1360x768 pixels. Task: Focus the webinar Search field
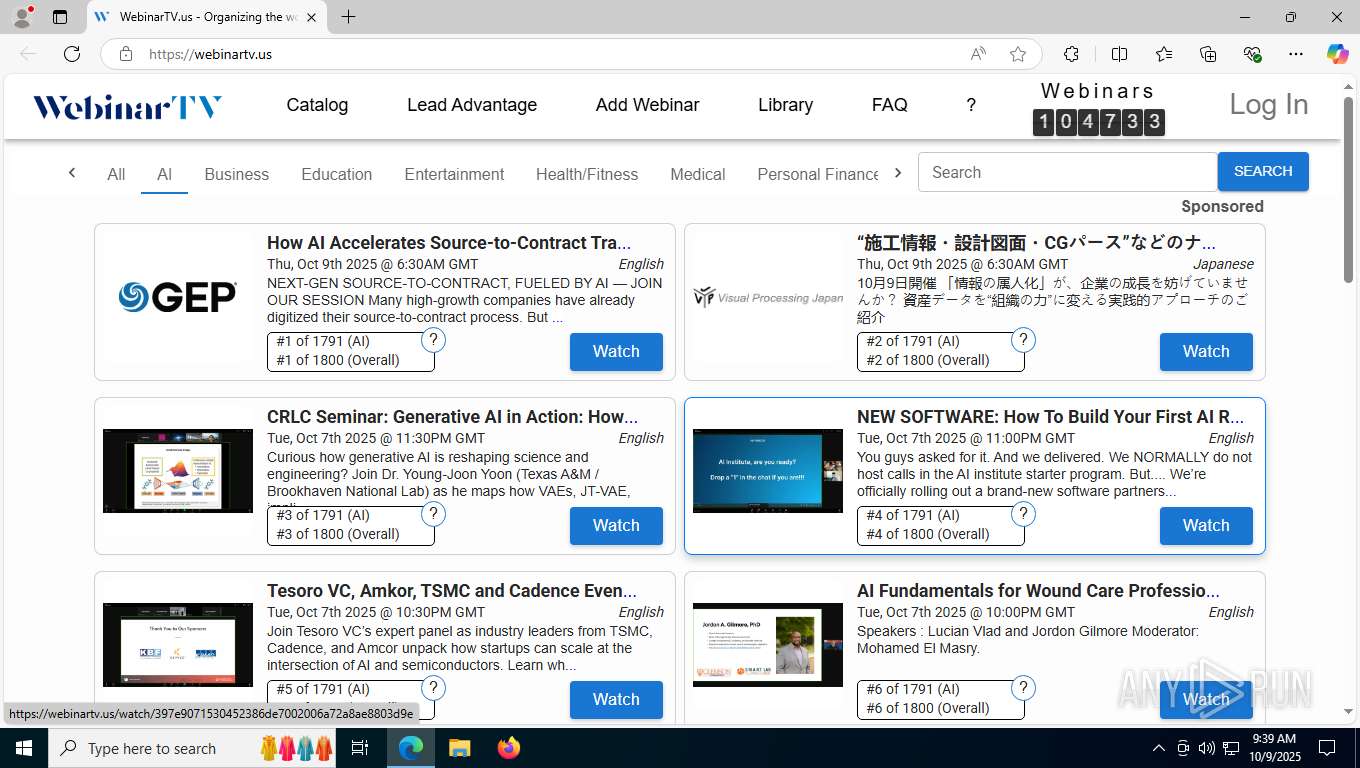[1067, 172]
